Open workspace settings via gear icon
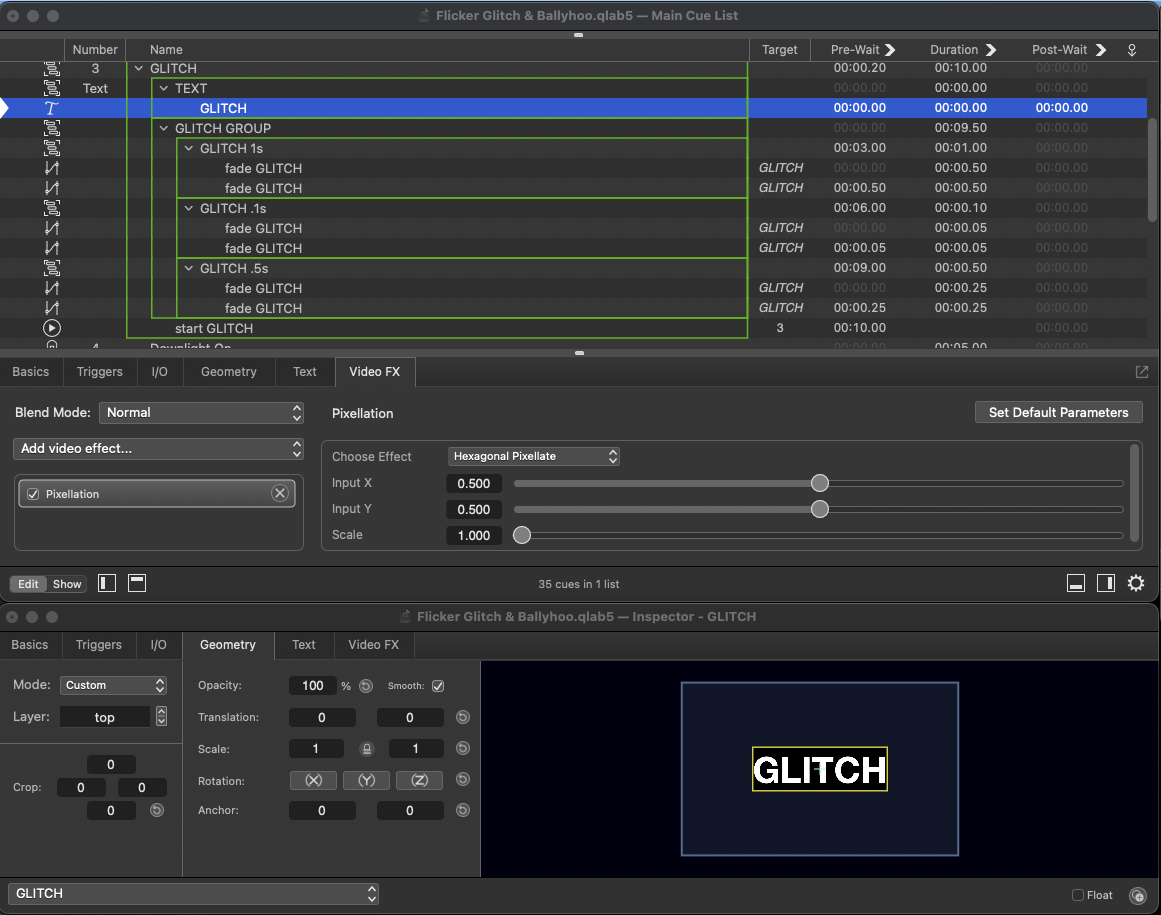The image size is (1161, 915). click(x=1136, y=583)
